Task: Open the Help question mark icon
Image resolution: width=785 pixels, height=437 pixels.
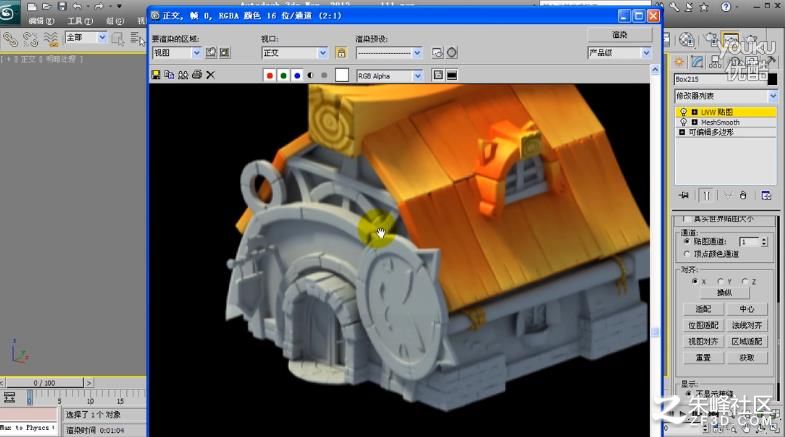Action: click(x=725, y=7)
